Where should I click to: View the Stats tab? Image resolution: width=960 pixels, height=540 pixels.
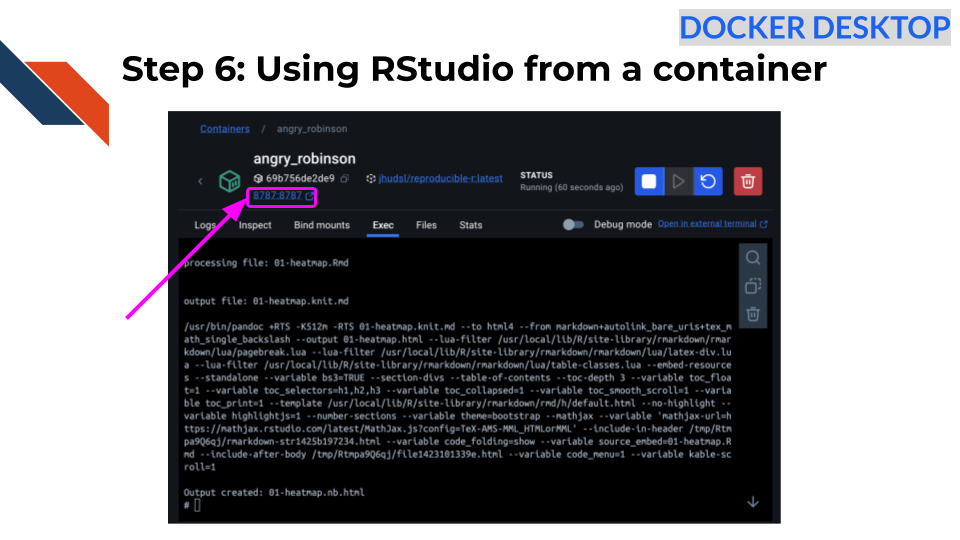(471, 225)
